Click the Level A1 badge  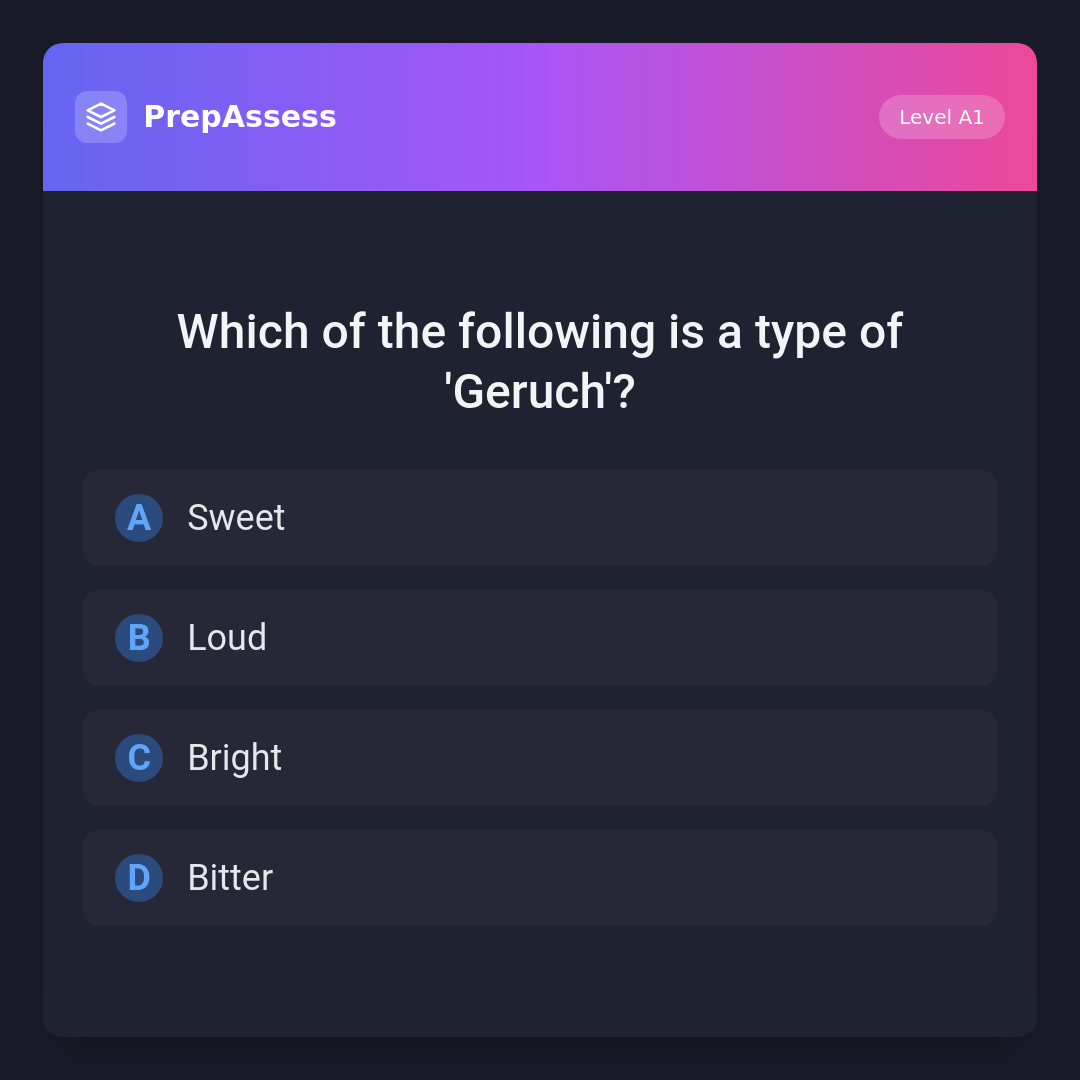941,117
